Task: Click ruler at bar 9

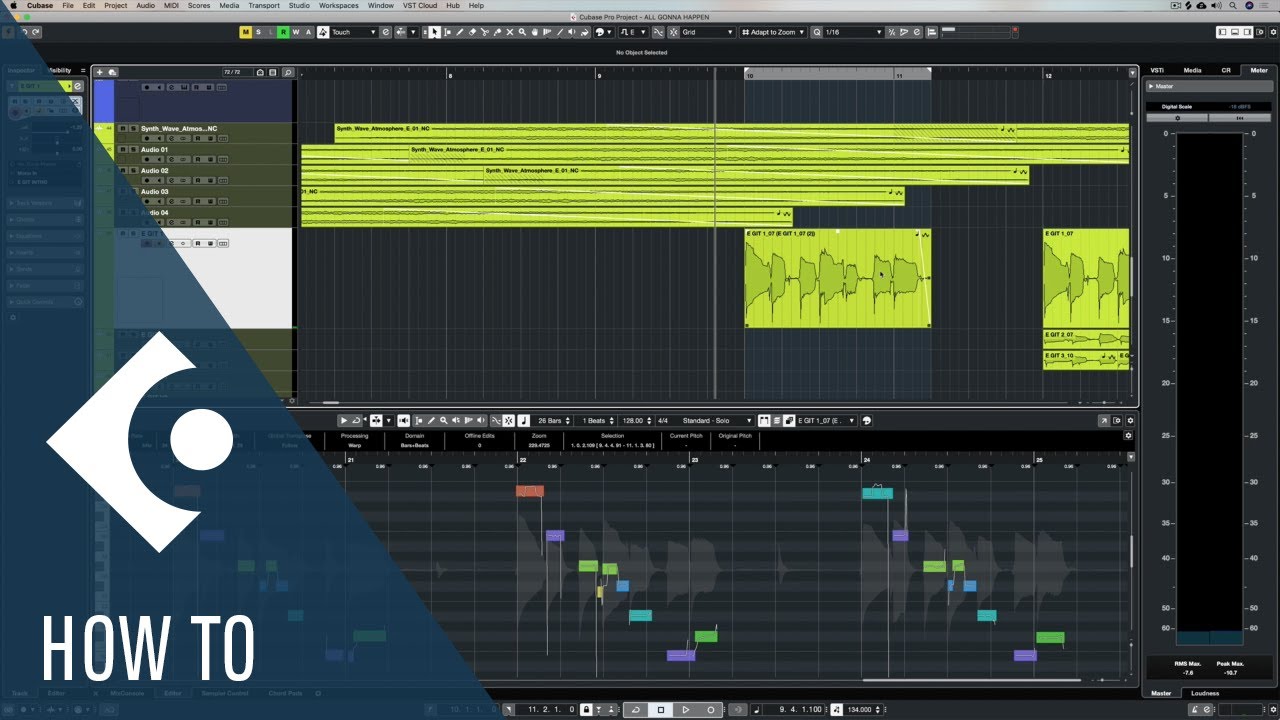Action: [598, 74]
